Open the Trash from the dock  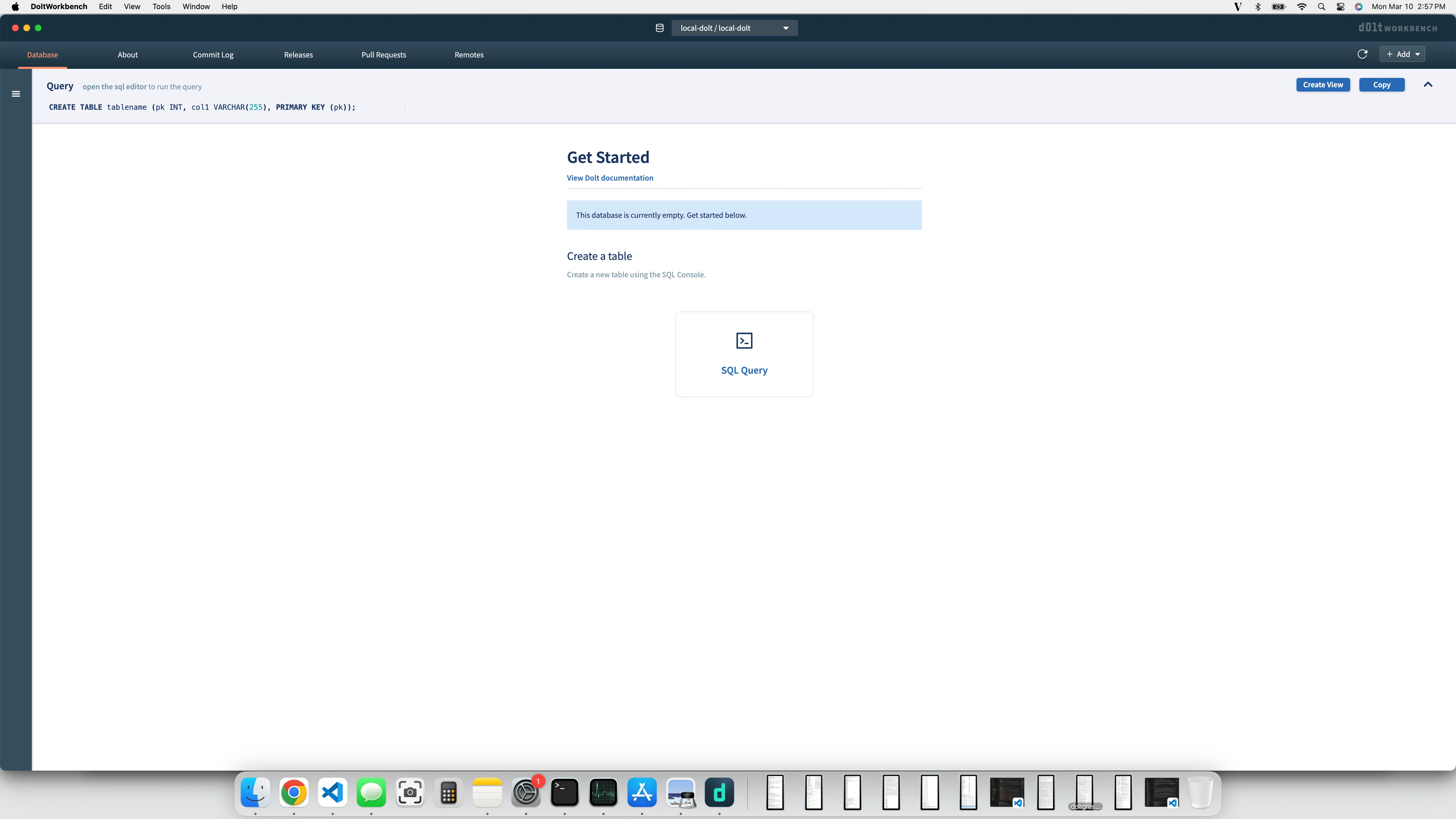coord(1201,793)
